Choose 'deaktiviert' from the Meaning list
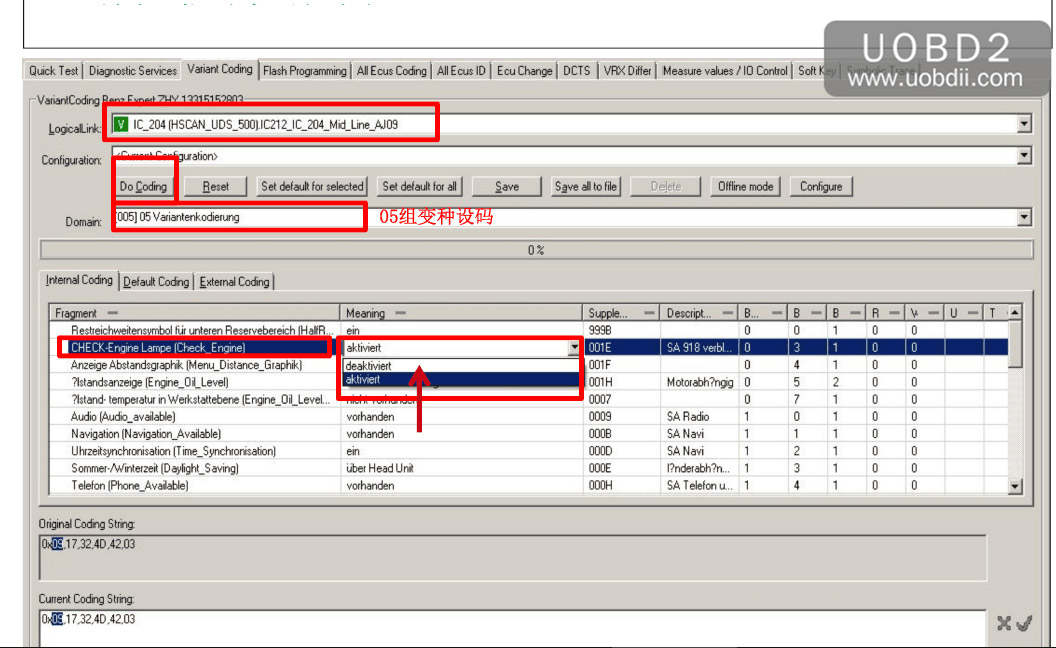This screenshot has height=648, width=1056. (x=461, y=366)
